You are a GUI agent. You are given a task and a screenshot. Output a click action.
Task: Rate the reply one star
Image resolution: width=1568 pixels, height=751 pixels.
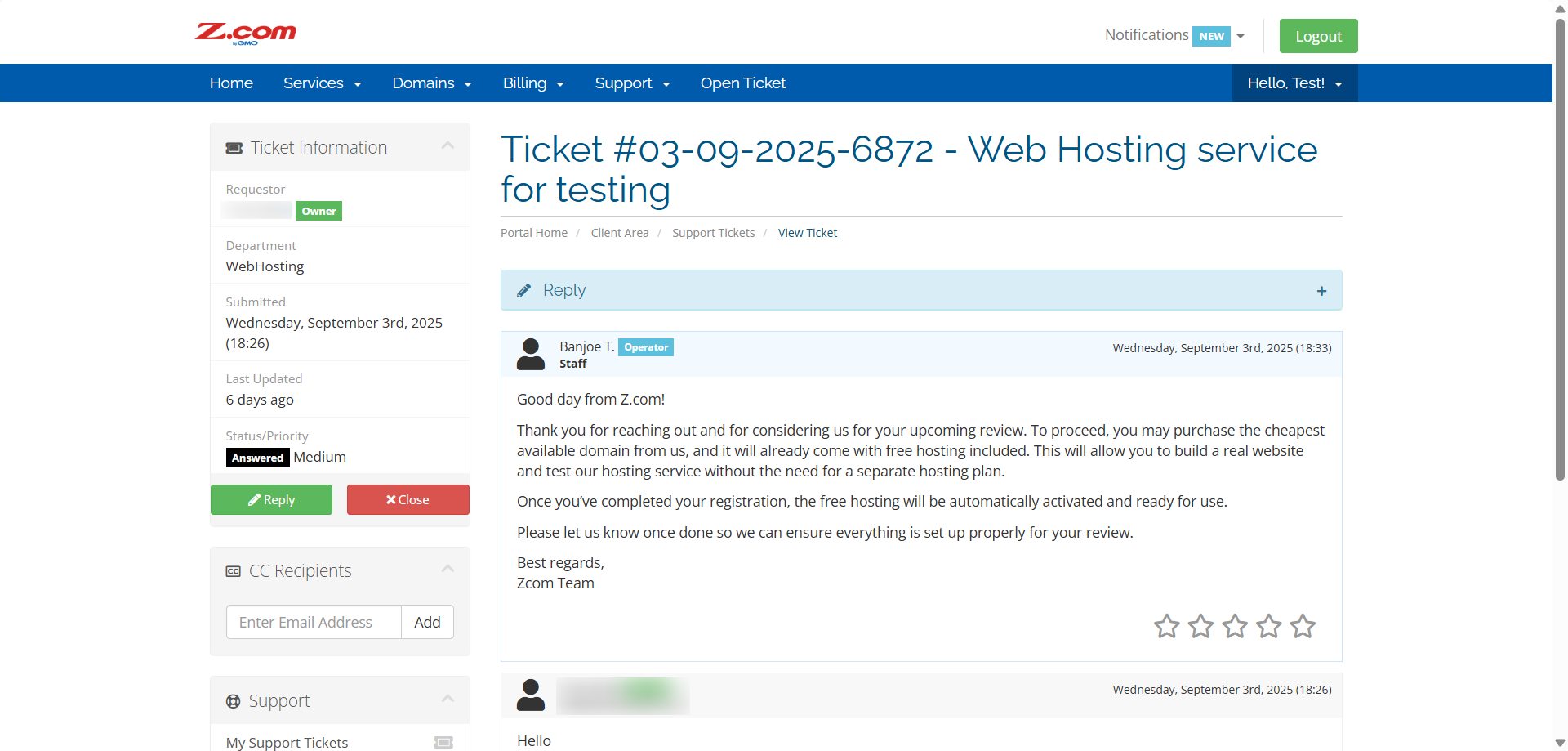click(1167, 626)
